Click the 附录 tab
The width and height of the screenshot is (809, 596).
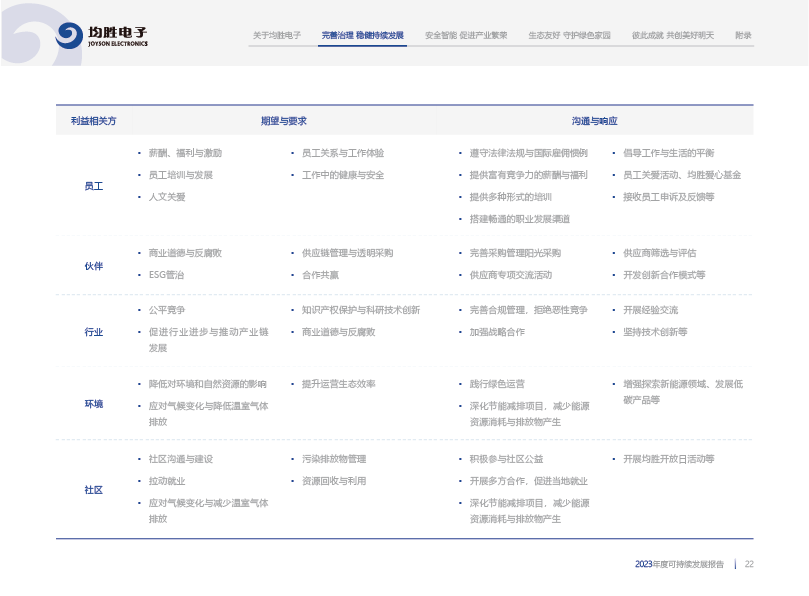click(x=743, y=35)
